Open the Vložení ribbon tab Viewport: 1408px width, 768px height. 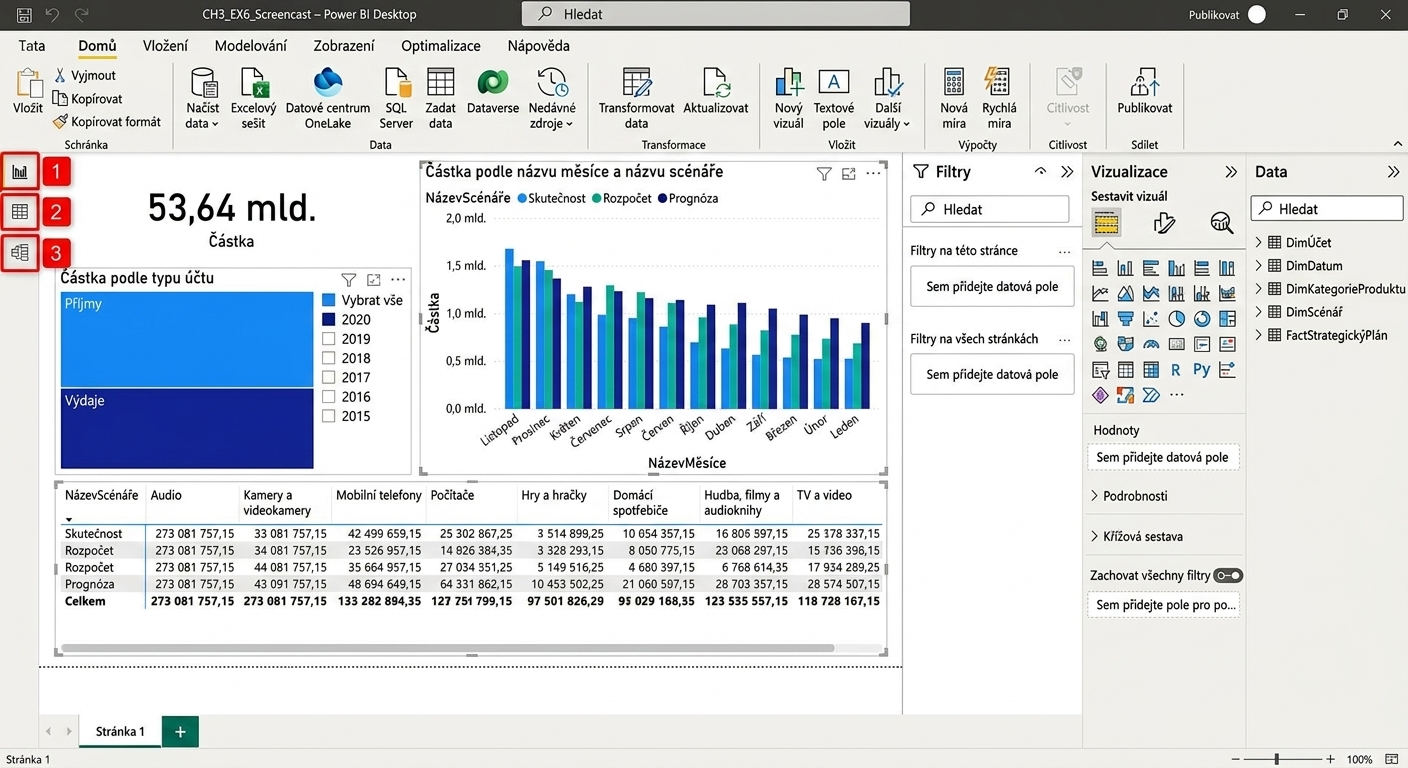[166, 46]
